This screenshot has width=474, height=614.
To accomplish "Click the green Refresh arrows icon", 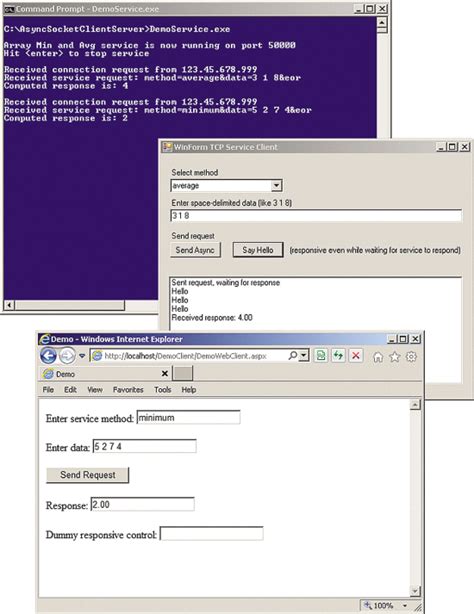I will pos(338,356).
